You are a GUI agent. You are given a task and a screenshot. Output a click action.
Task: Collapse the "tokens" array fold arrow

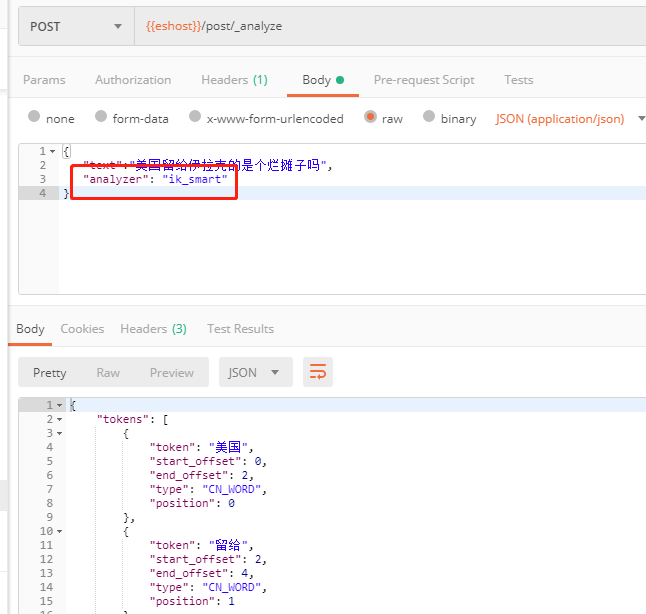(x=60, y=419)
